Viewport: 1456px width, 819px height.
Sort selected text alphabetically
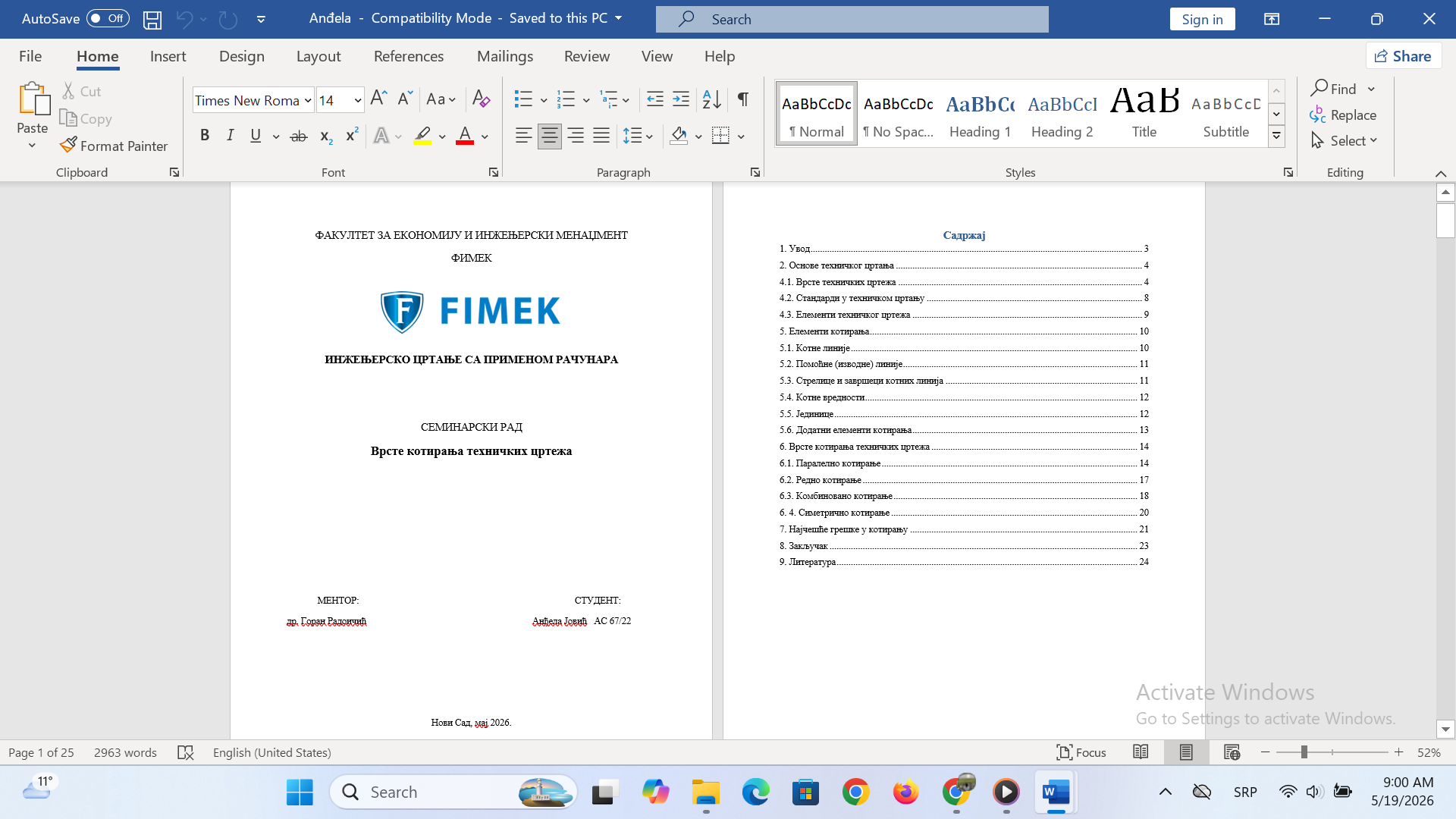click(712, 99)
